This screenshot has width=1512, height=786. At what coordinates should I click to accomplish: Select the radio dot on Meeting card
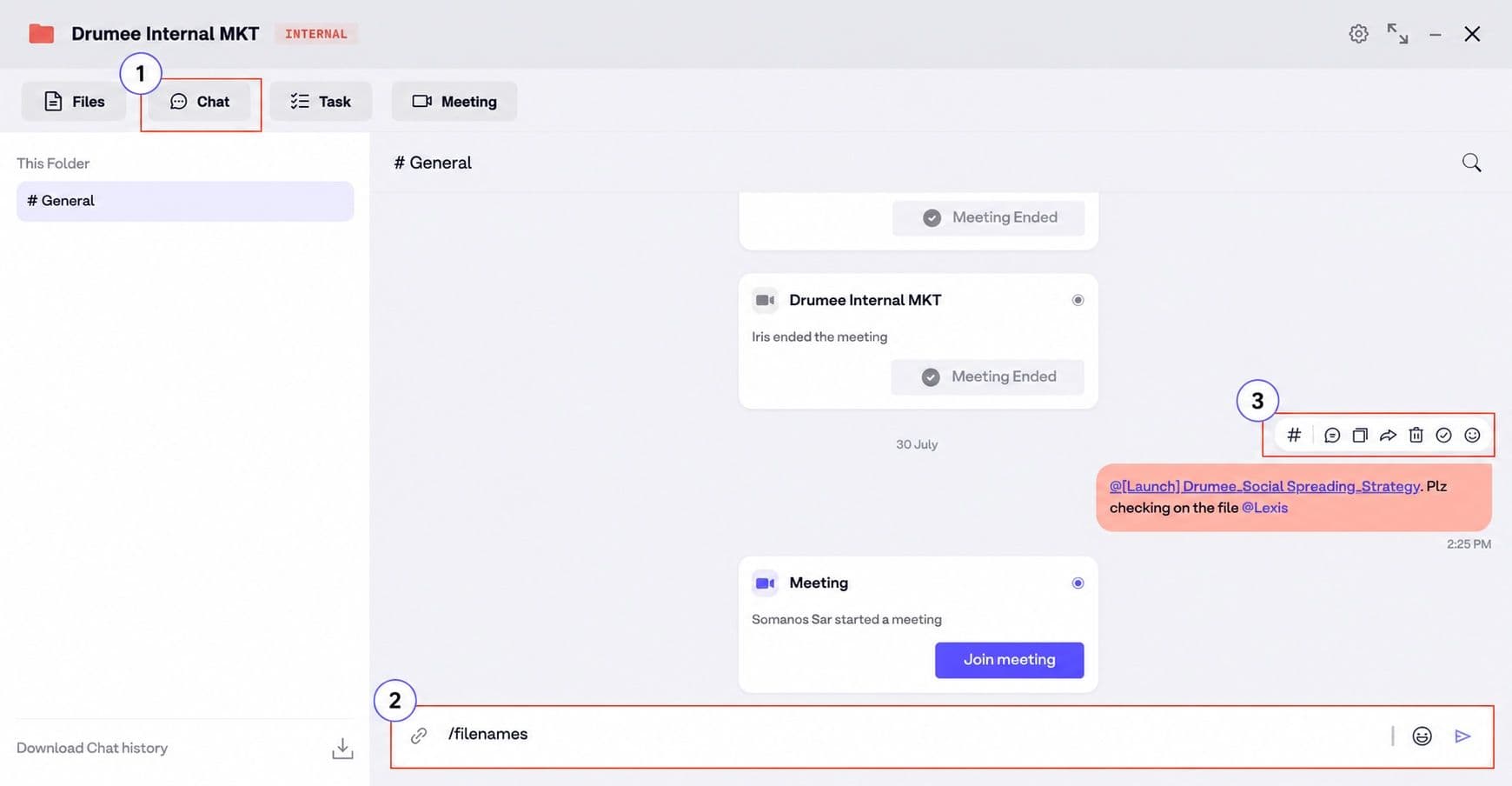[x=1078, y=583]
